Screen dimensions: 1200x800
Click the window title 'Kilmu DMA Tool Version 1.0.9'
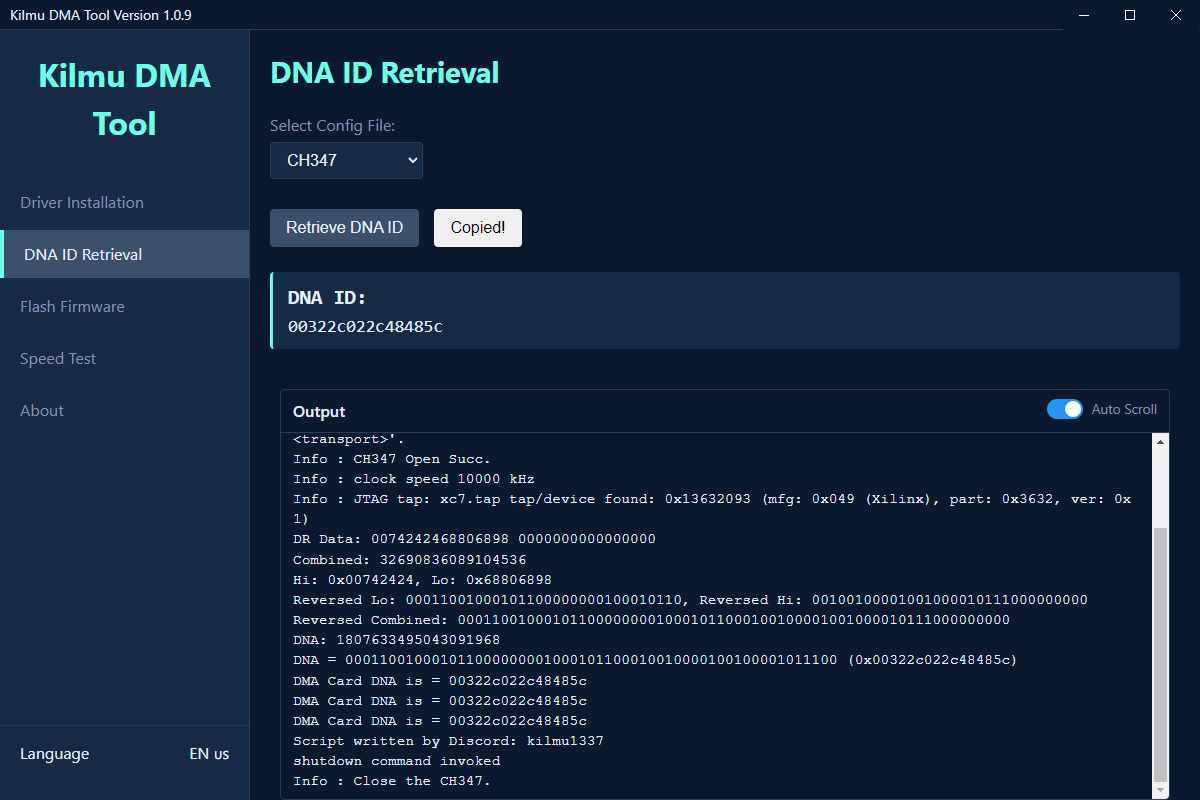tap(101, 15)
